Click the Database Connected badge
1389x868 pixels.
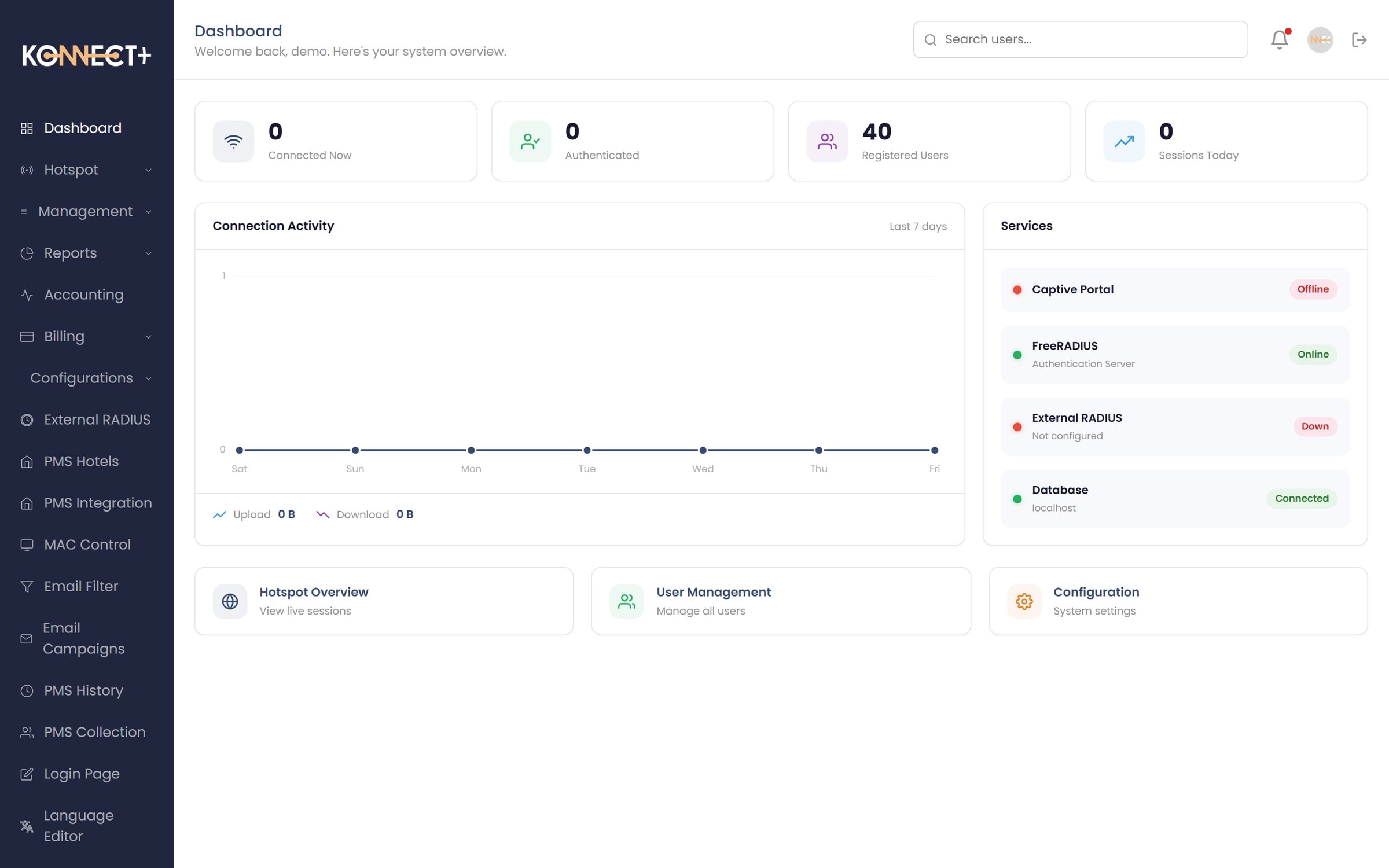point(1302,498)
